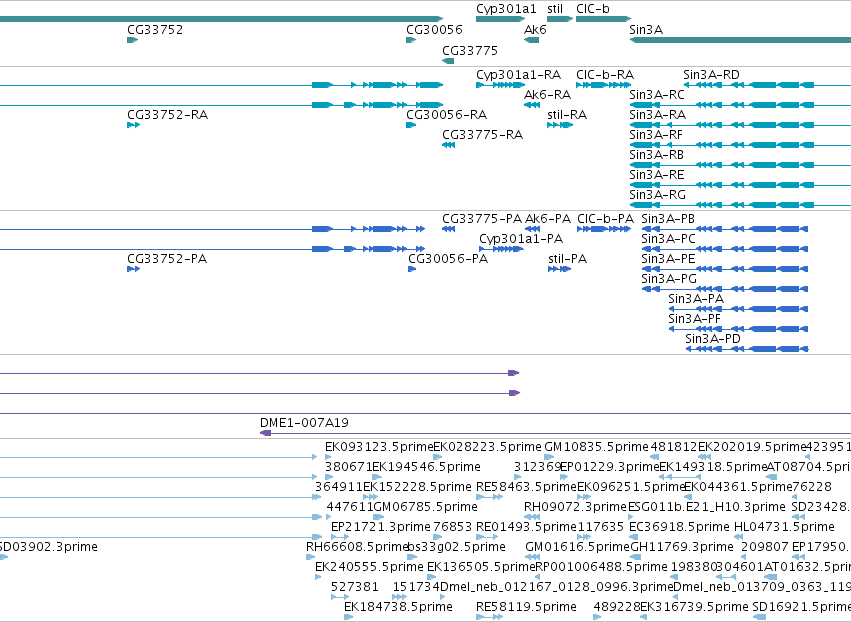
Task: Click the bs33g02.5prime EST label
Action: point(456,547)
